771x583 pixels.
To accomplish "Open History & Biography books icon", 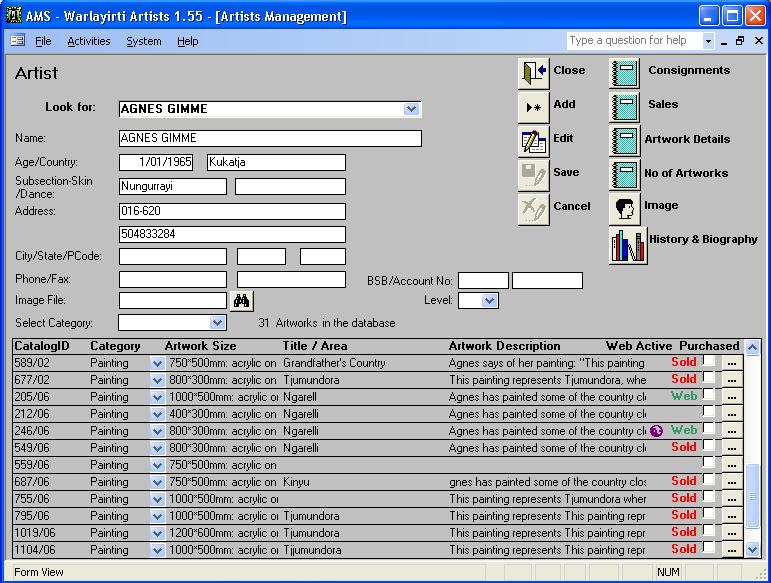I will click(628, 245).
